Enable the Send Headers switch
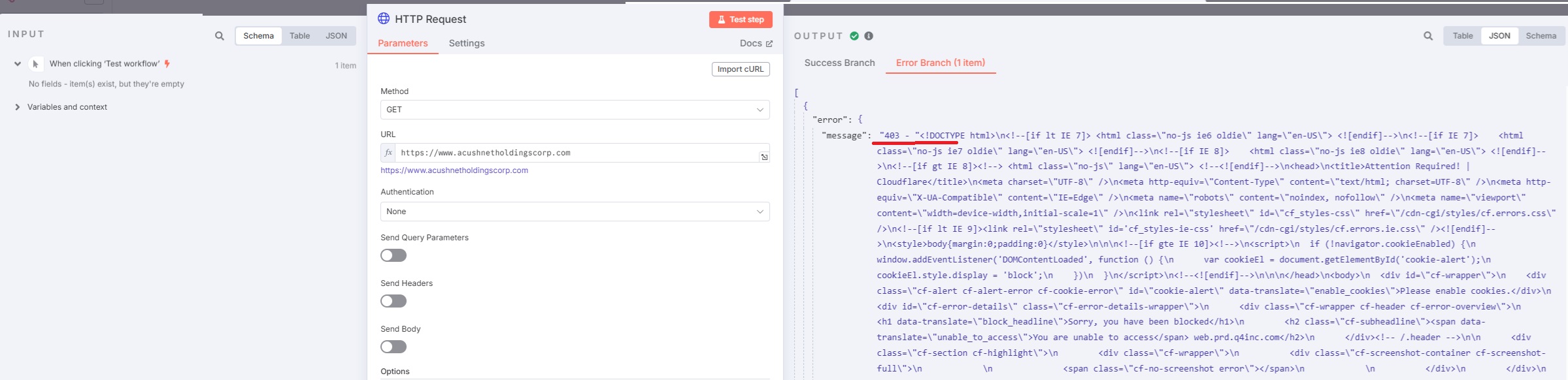Screen dimensions: 1568x380 [x=393, y=301]
